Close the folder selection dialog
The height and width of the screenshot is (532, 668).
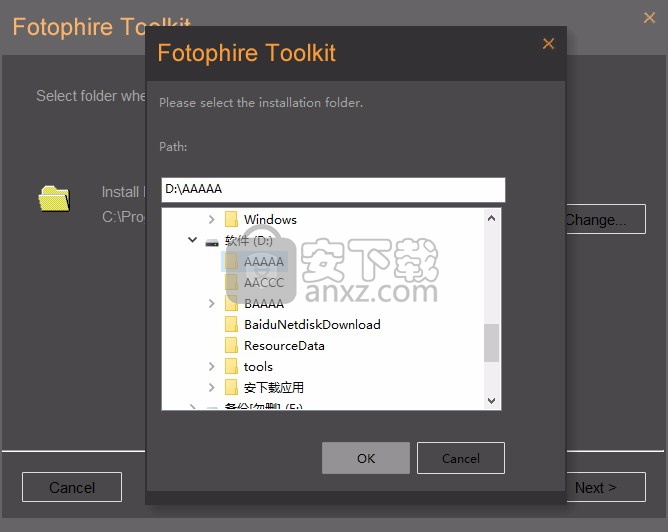coord(548,43)
